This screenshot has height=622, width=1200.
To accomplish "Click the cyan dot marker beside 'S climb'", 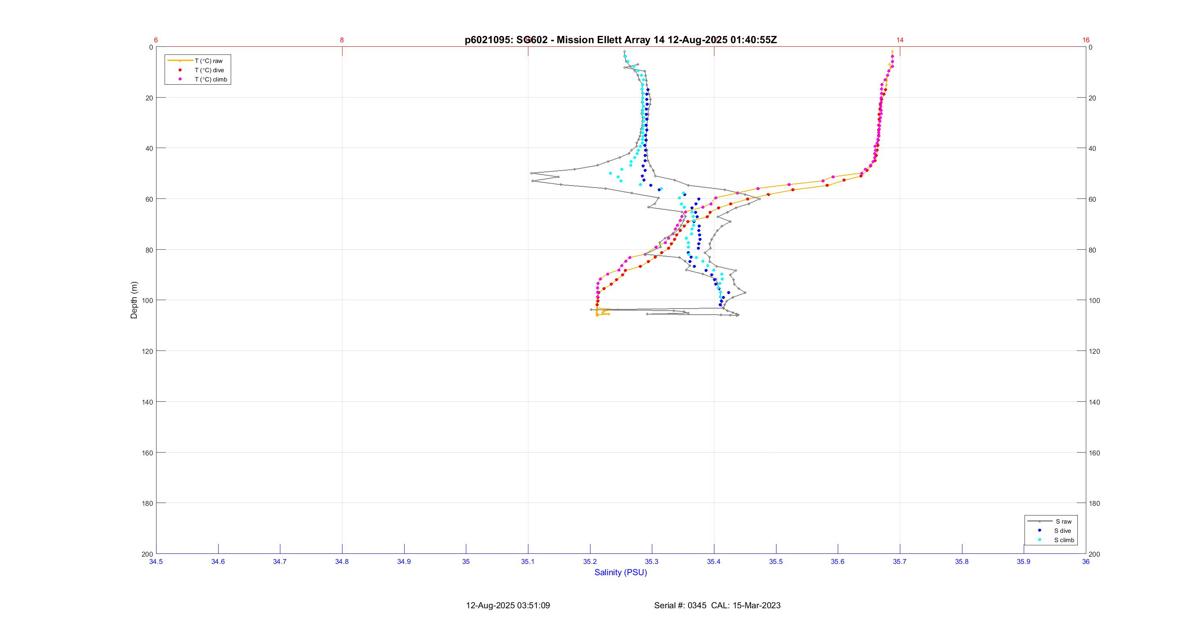I will [1040, 539].
